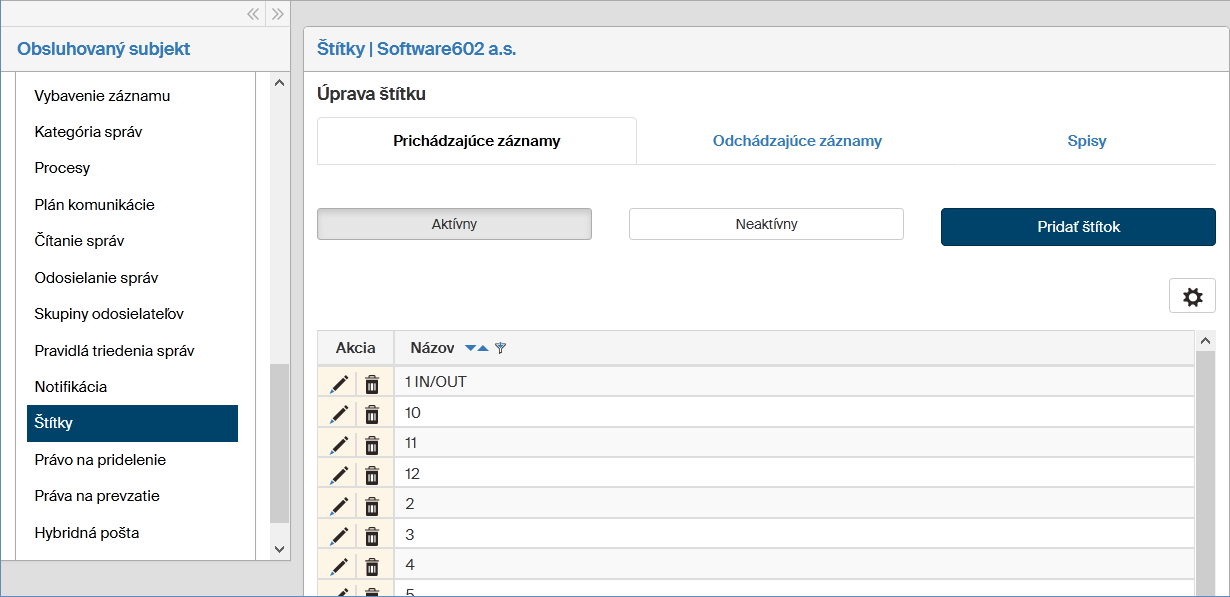The image size is (1230, 597).
Task: Click the filter icon in Názov column
Action: click(x=501, y=348)
